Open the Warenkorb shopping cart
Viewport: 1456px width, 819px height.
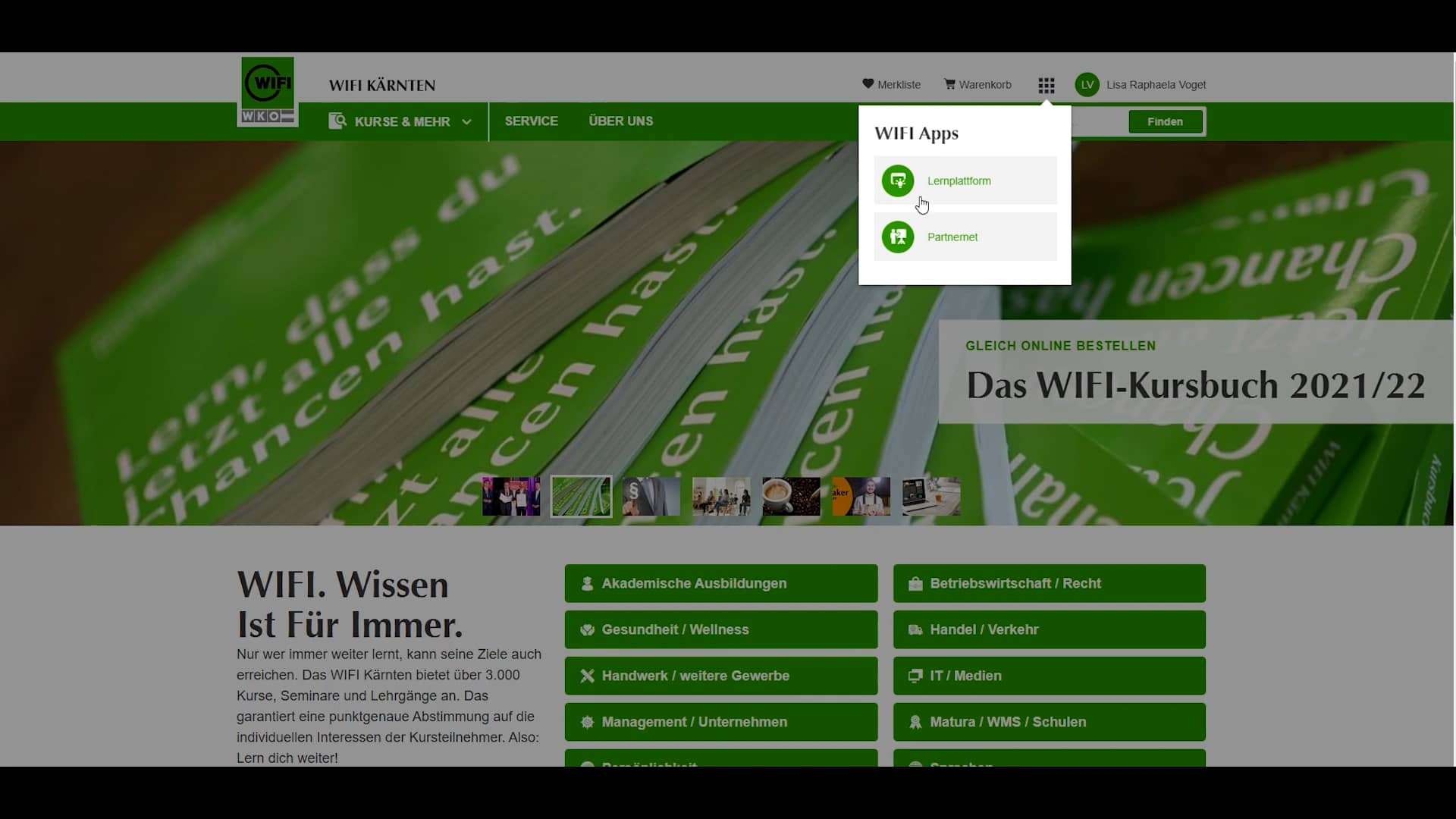click(977, 84)
